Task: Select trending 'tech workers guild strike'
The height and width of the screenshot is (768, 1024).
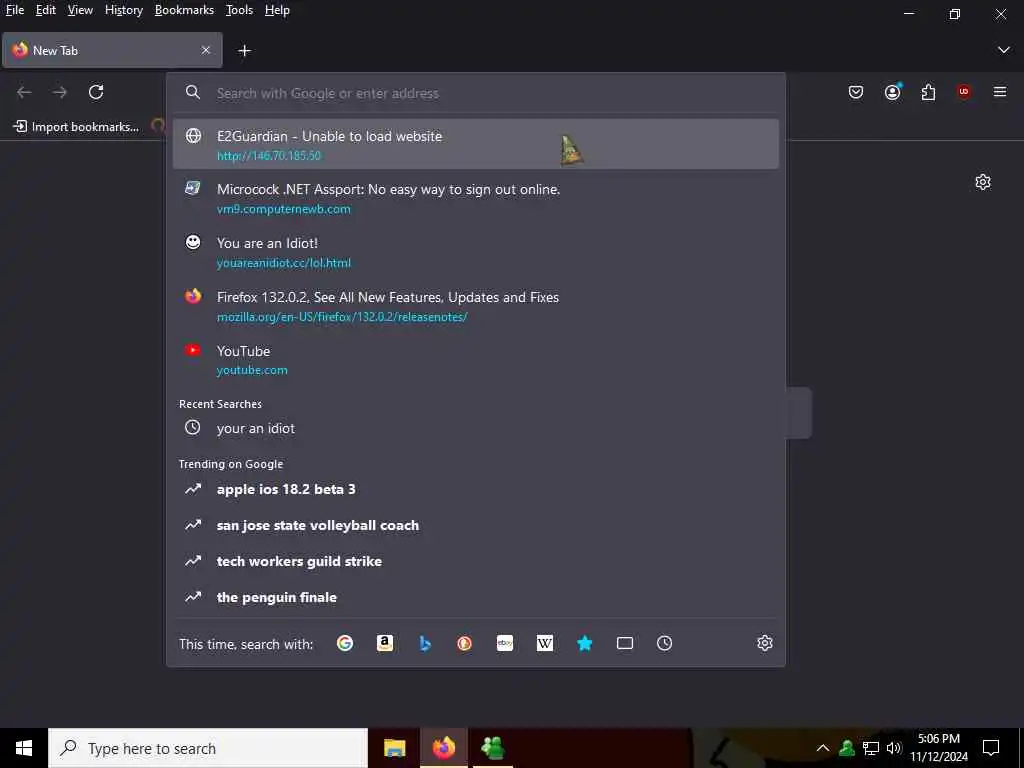Action: pyautogui.click(x=475, y=561)
